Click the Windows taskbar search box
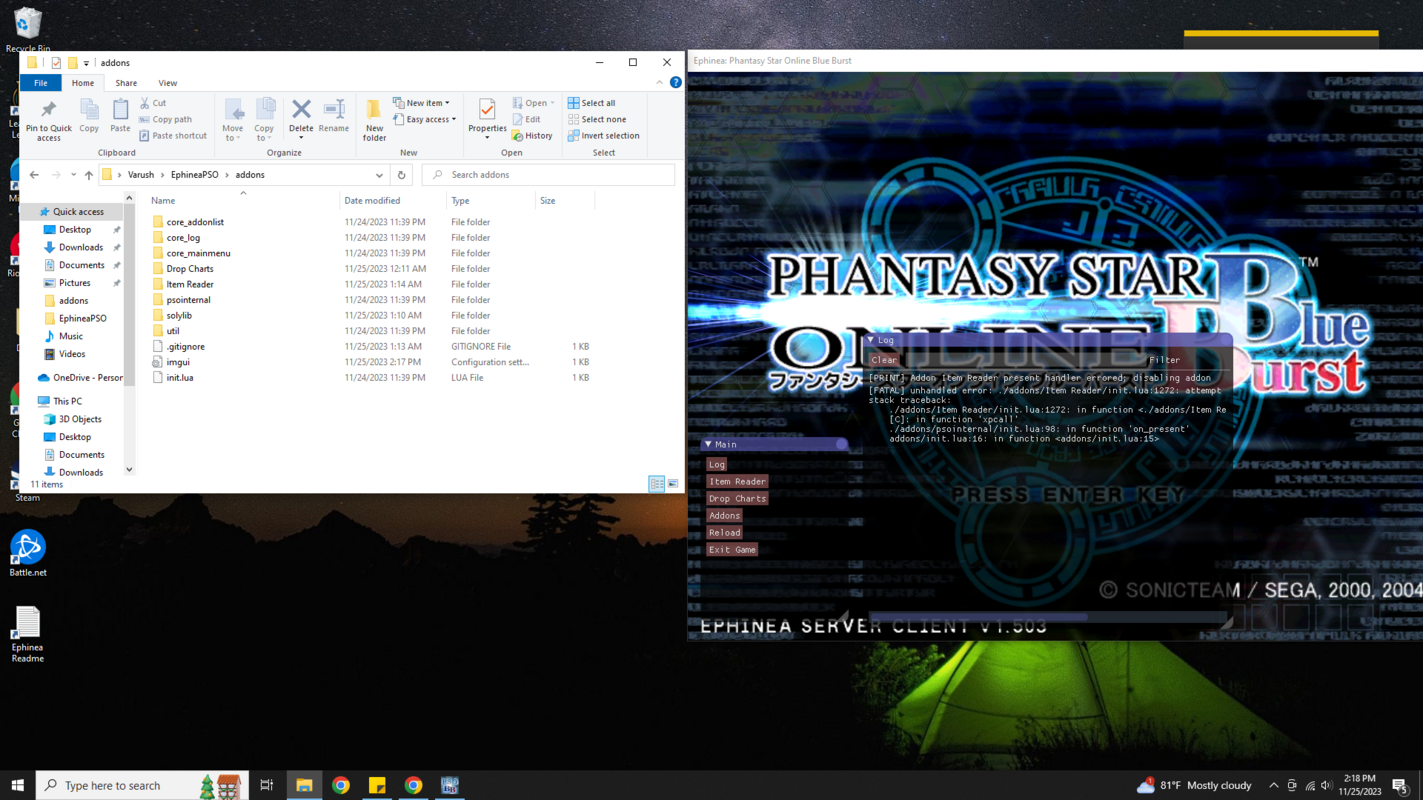The width and height of the screenshot is (1423, 800). [140, 785]
